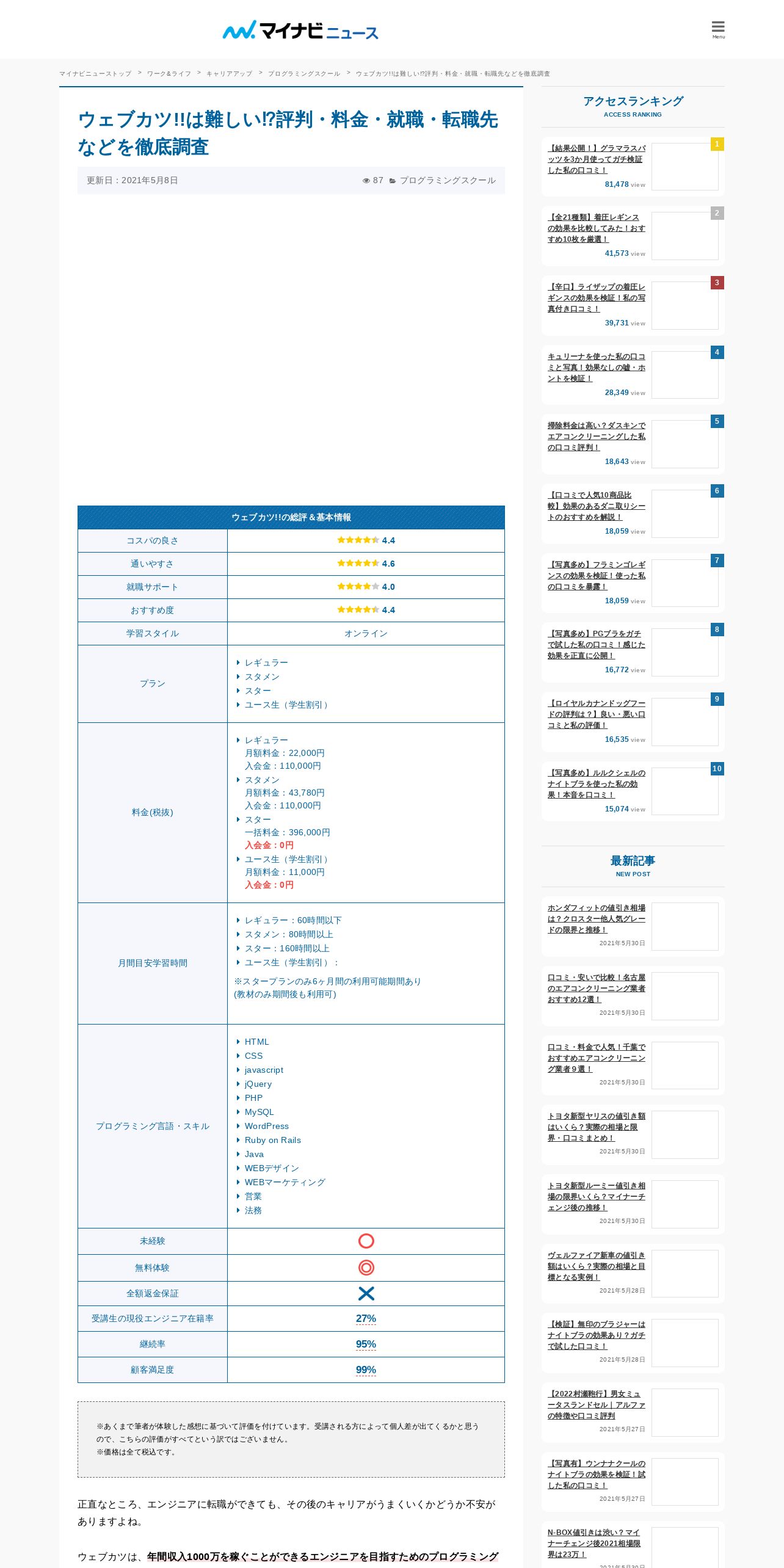The image size is (784, 1568).
Task: Open キュリーナ 口コミ article link
Action: click(596, 368)
